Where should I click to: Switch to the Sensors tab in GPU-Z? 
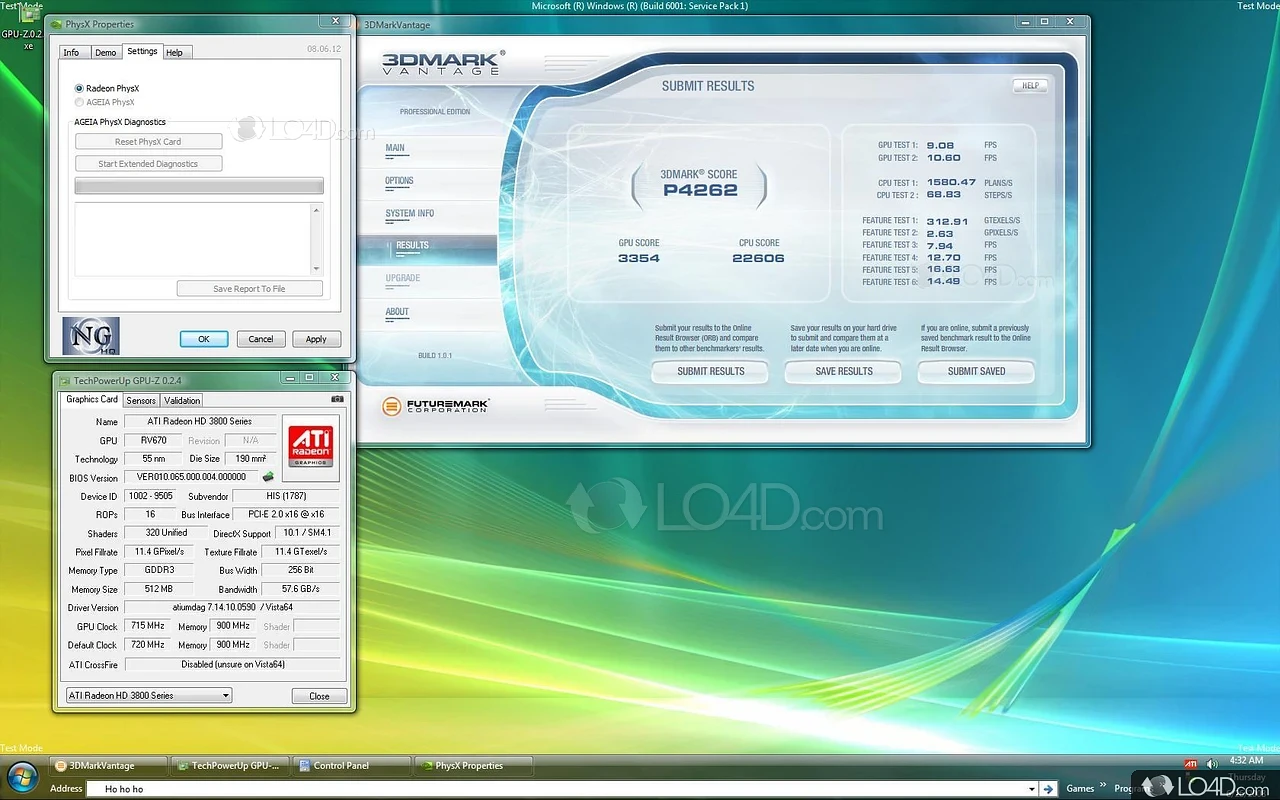tap(141, 400)
